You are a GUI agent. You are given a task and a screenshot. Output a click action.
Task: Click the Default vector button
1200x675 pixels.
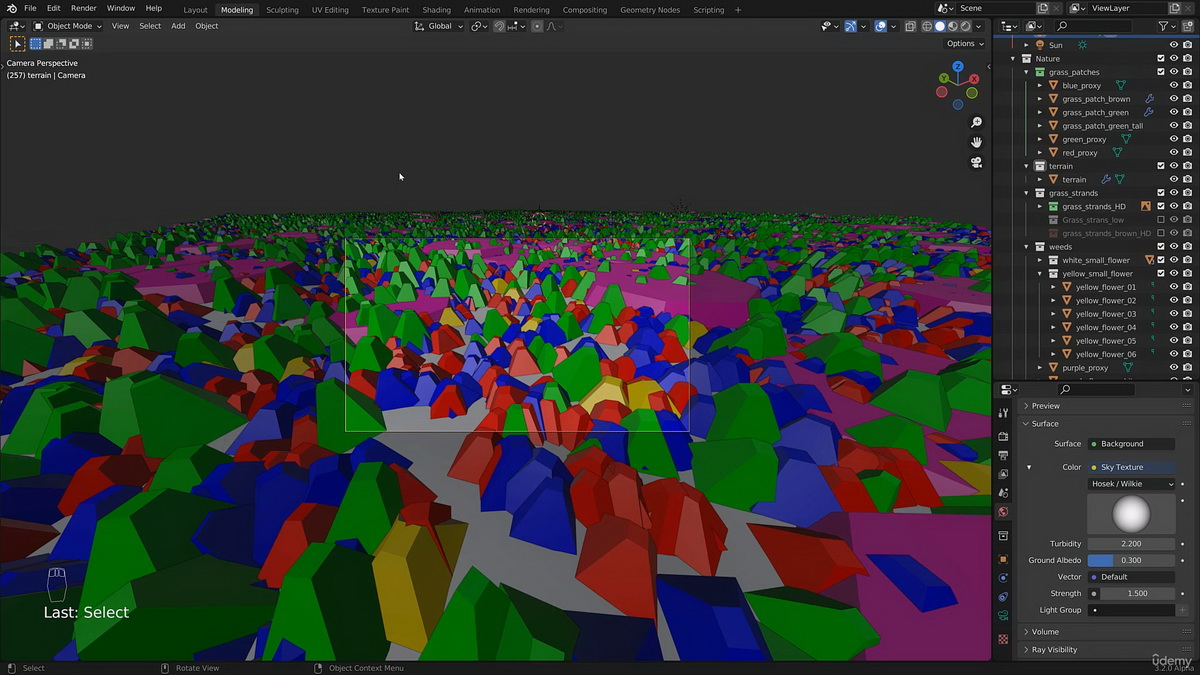1131,577
